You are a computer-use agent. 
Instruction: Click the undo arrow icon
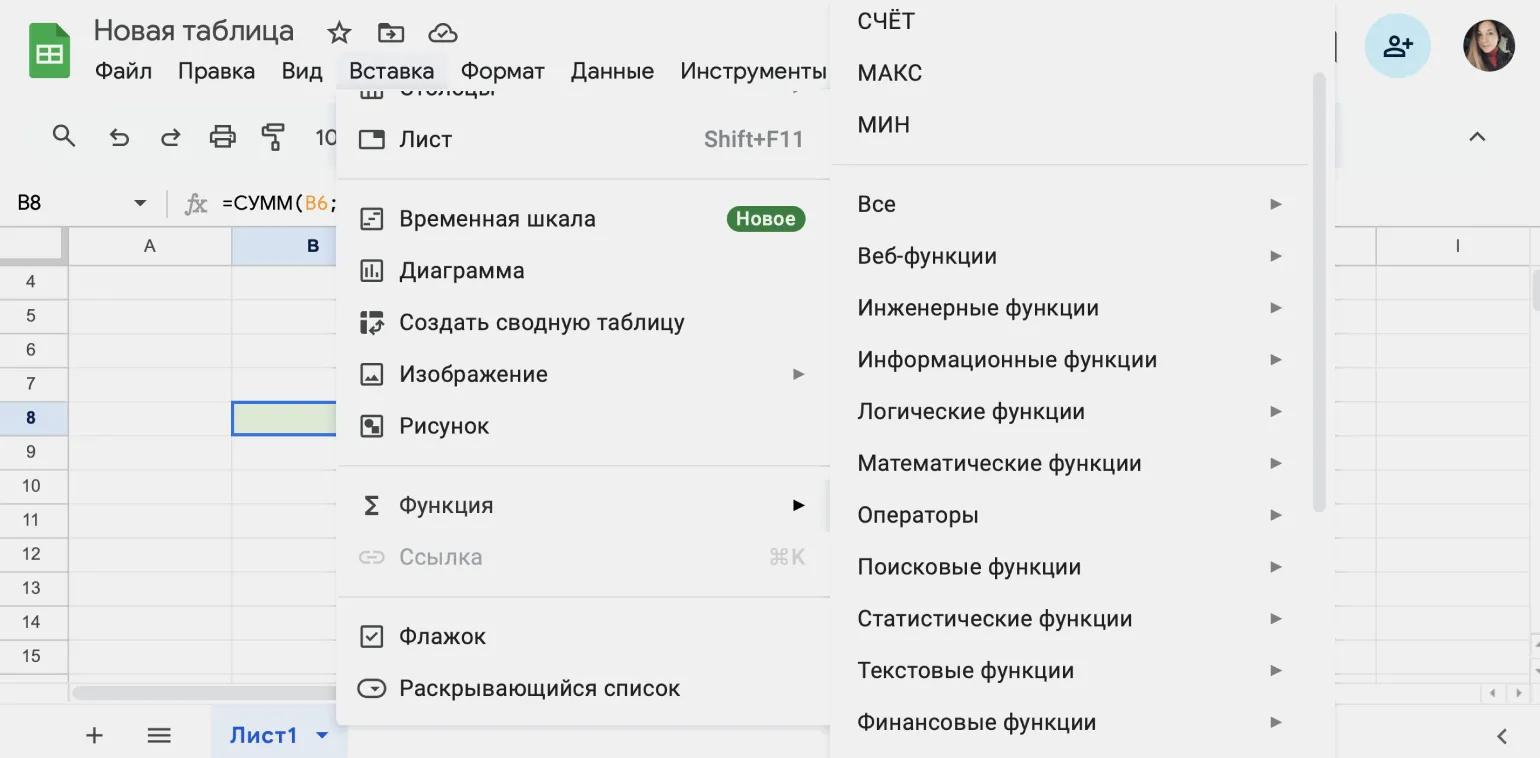(x=120, y=138)
